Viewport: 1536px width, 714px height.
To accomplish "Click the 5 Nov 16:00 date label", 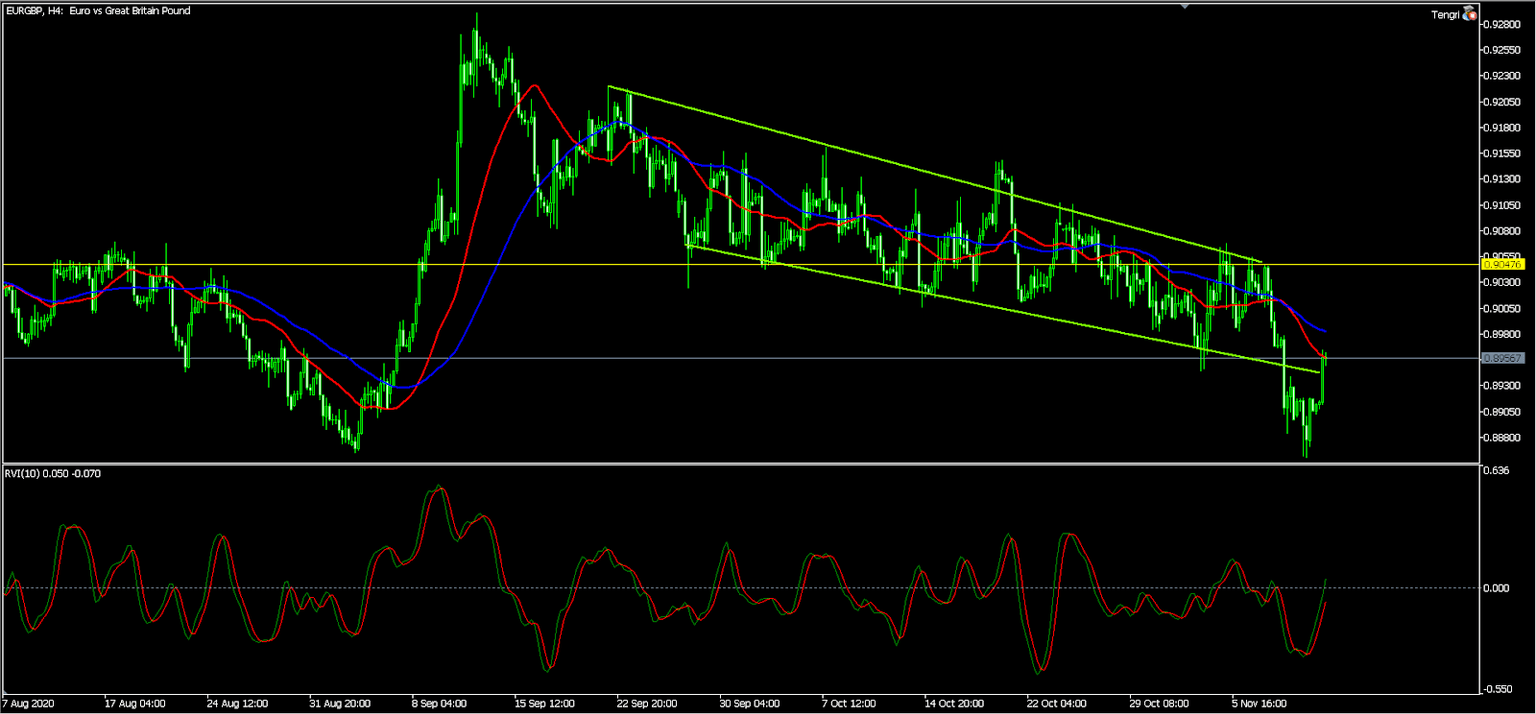I will 1259,703.
